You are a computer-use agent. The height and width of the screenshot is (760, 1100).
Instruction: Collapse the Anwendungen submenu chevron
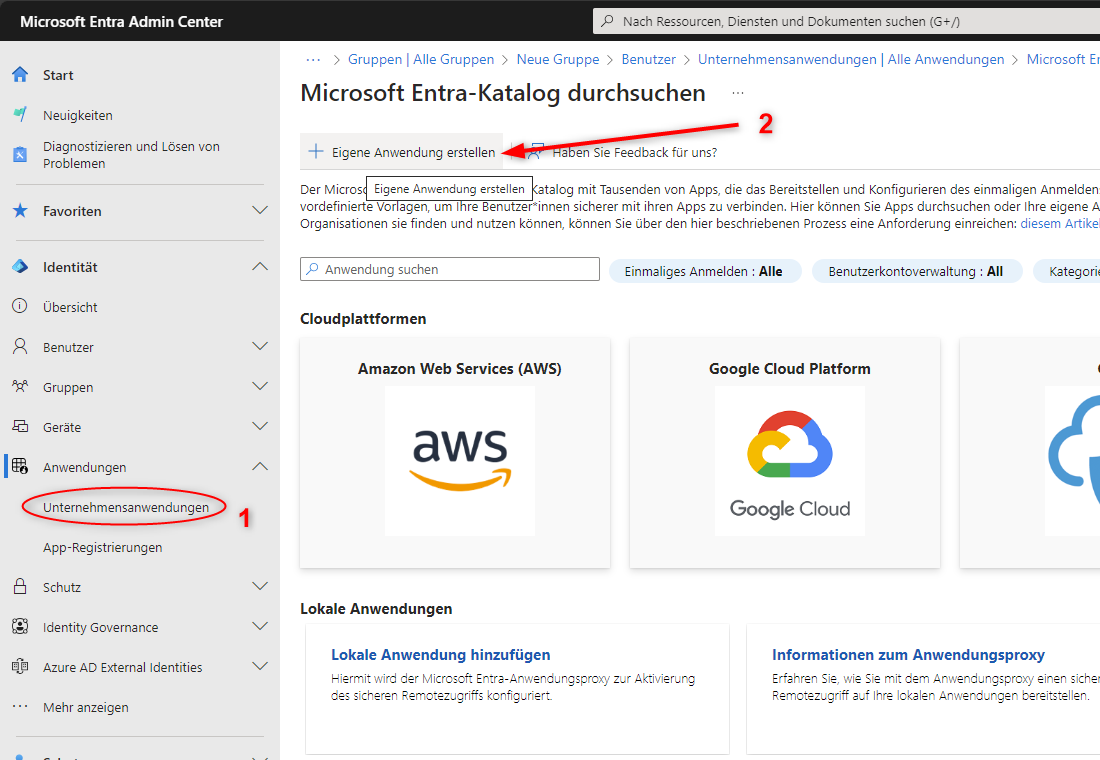[x=260, y=467]
